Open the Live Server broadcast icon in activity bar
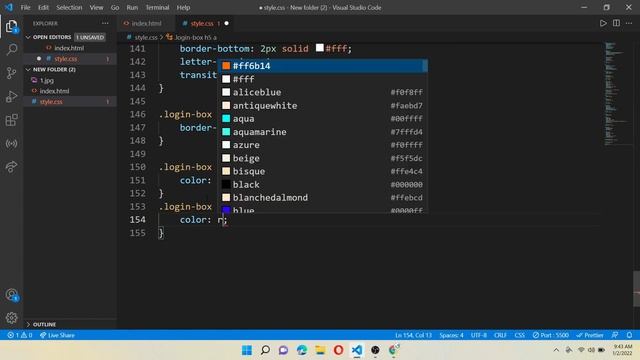The width and height of the screenshot is (640, 360). click(x=11, y=144)
